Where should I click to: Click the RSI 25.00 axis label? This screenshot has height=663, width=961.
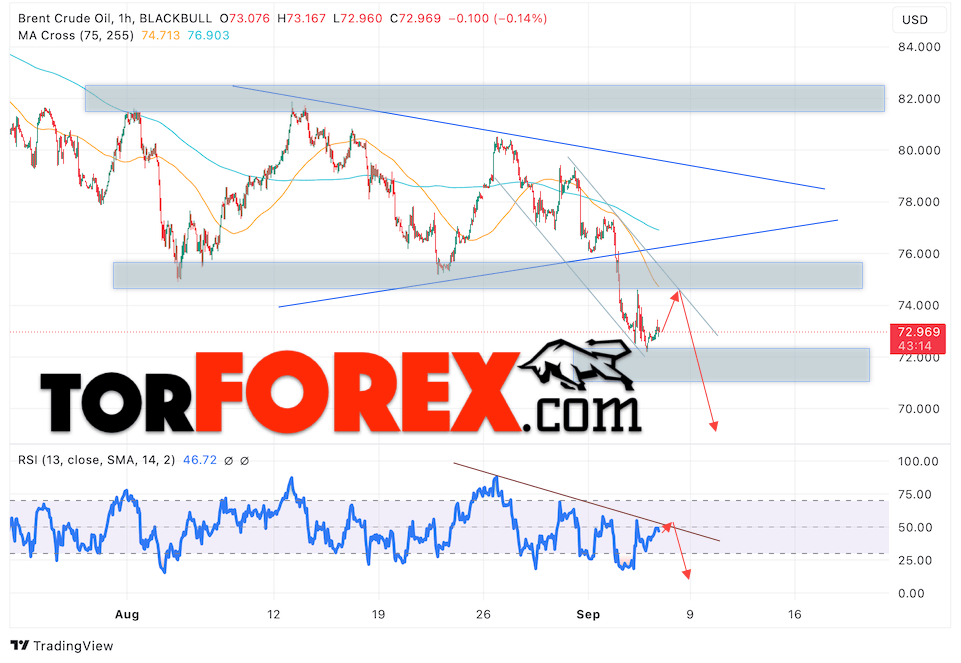click(914, 561)
